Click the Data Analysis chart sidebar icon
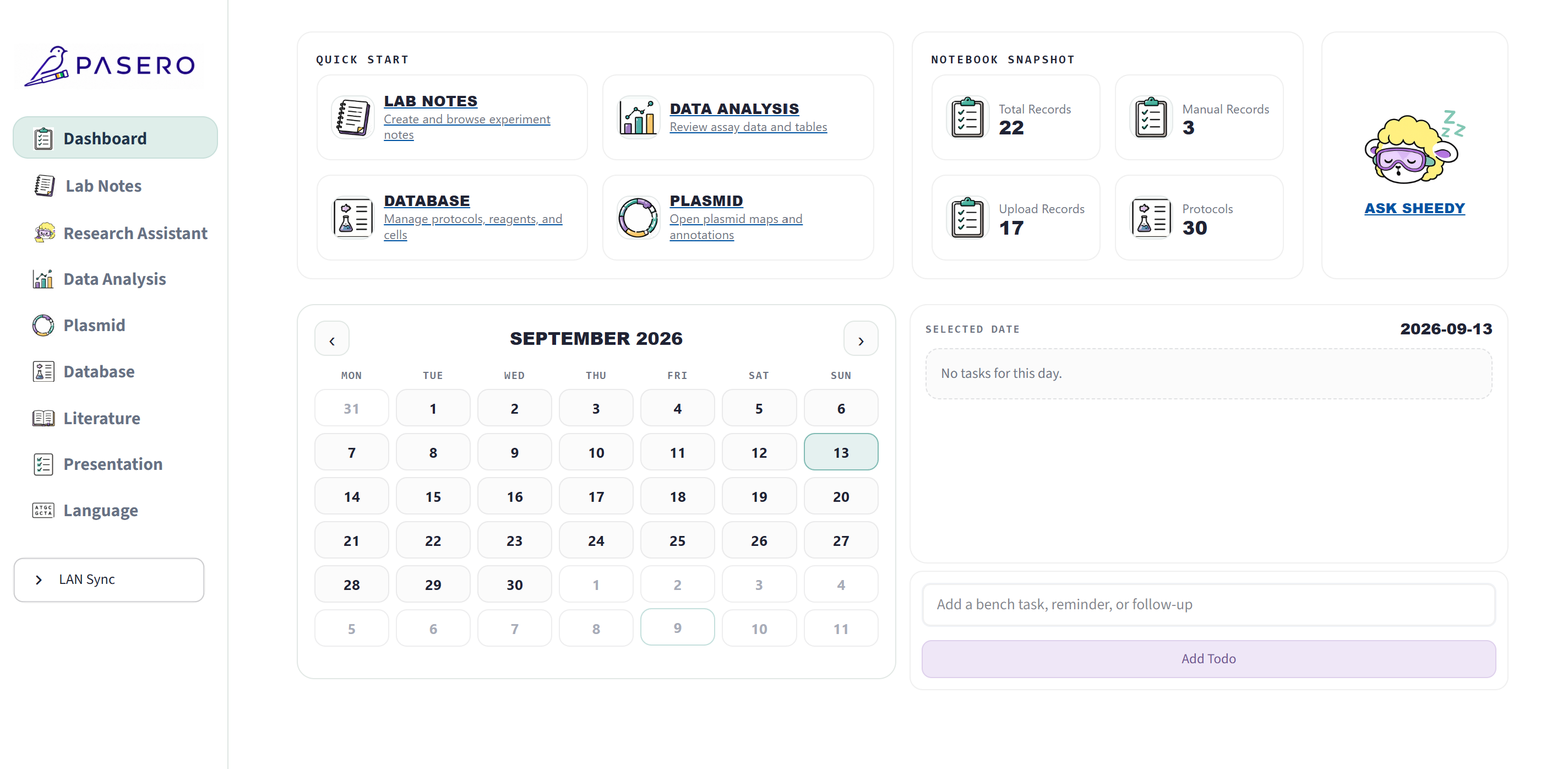1568x769 pixels. (43, 279)
